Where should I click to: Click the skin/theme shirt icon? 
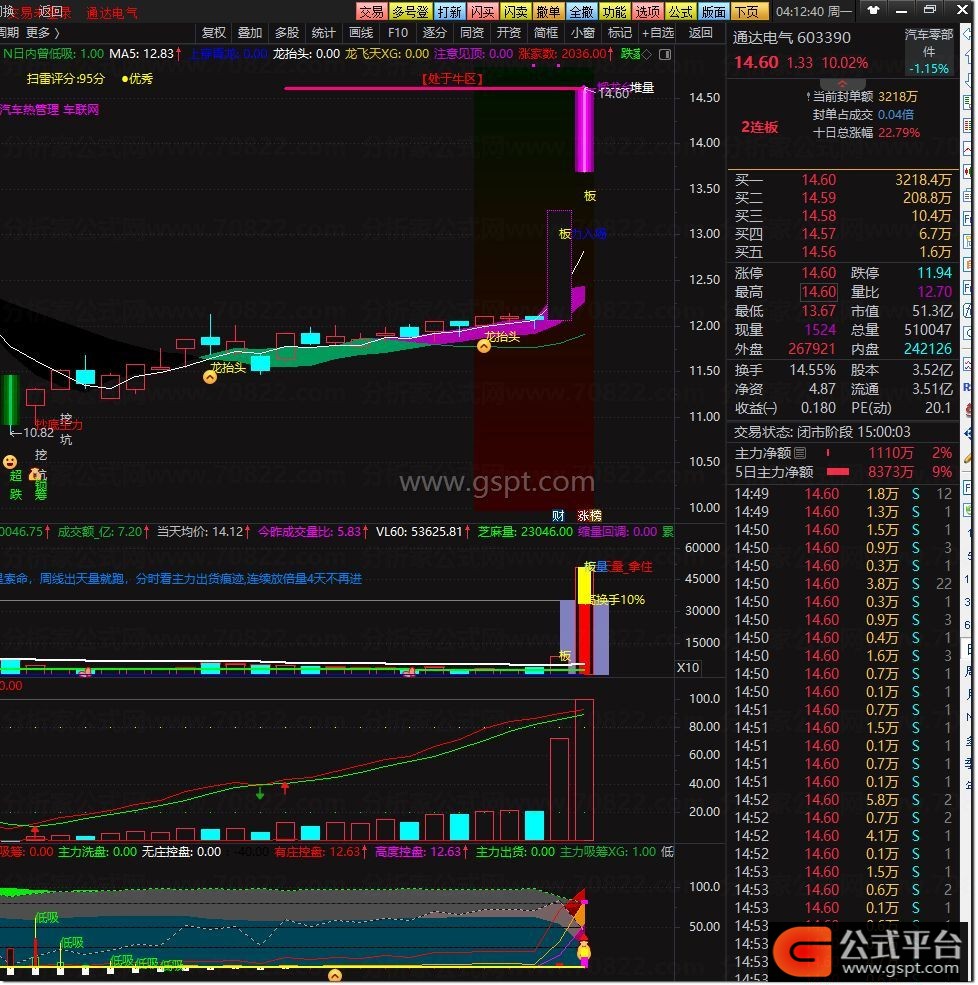pyautogui.click(x=875, y=12)
